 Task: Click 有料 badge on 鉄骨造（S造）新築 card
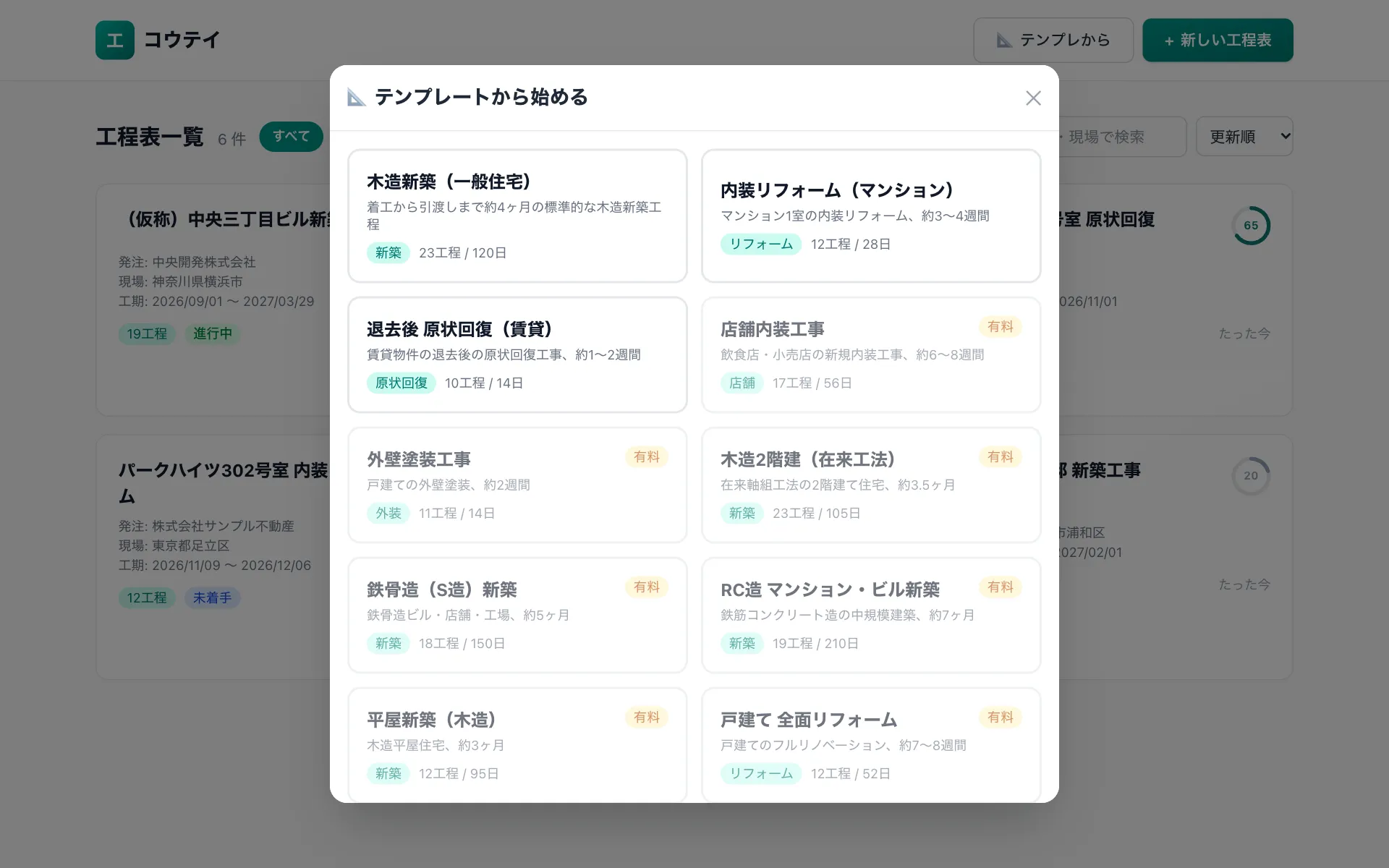[x=647, y=587]
